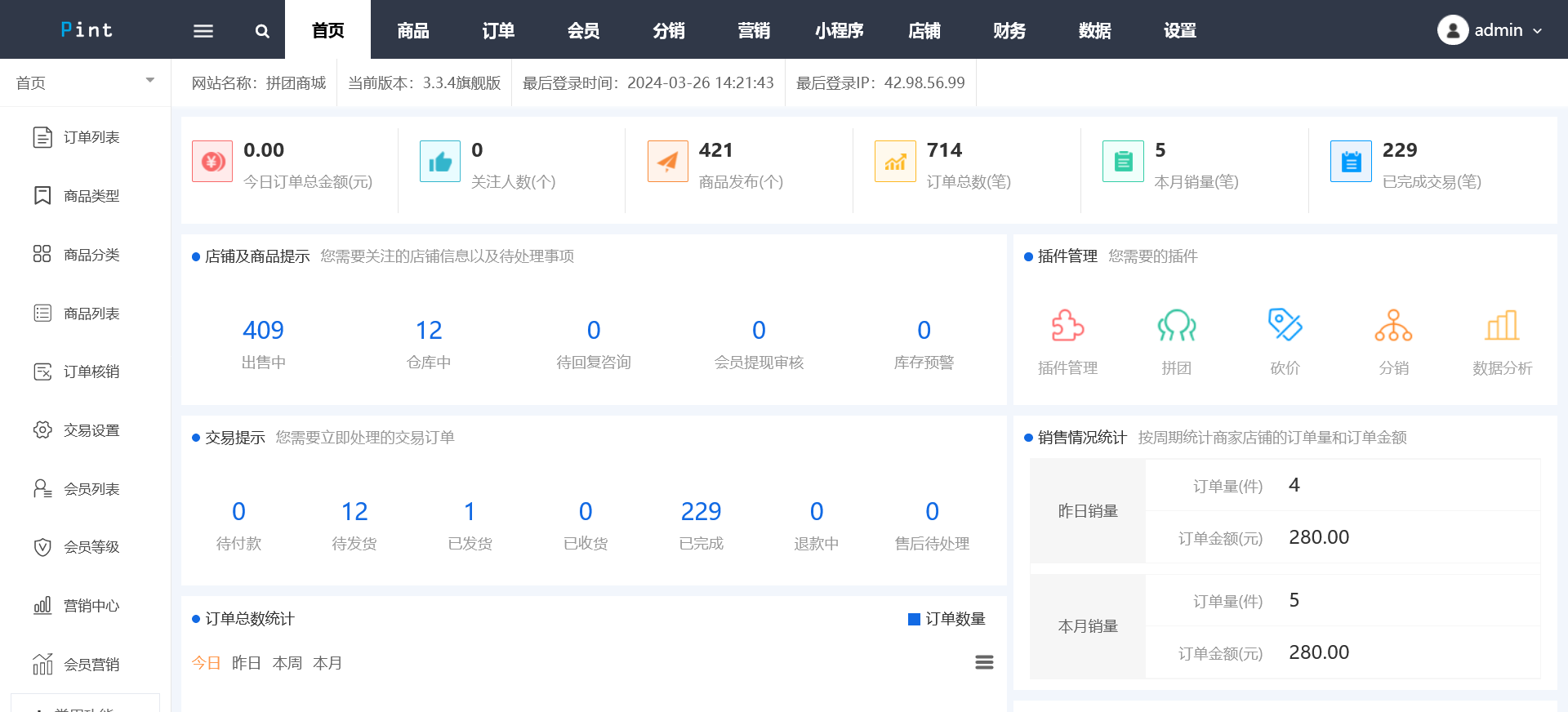Click the 插件管理 puzzle piece icon
The height and width of the screenshot is (712, 1568).
(x=1067, y=326)
